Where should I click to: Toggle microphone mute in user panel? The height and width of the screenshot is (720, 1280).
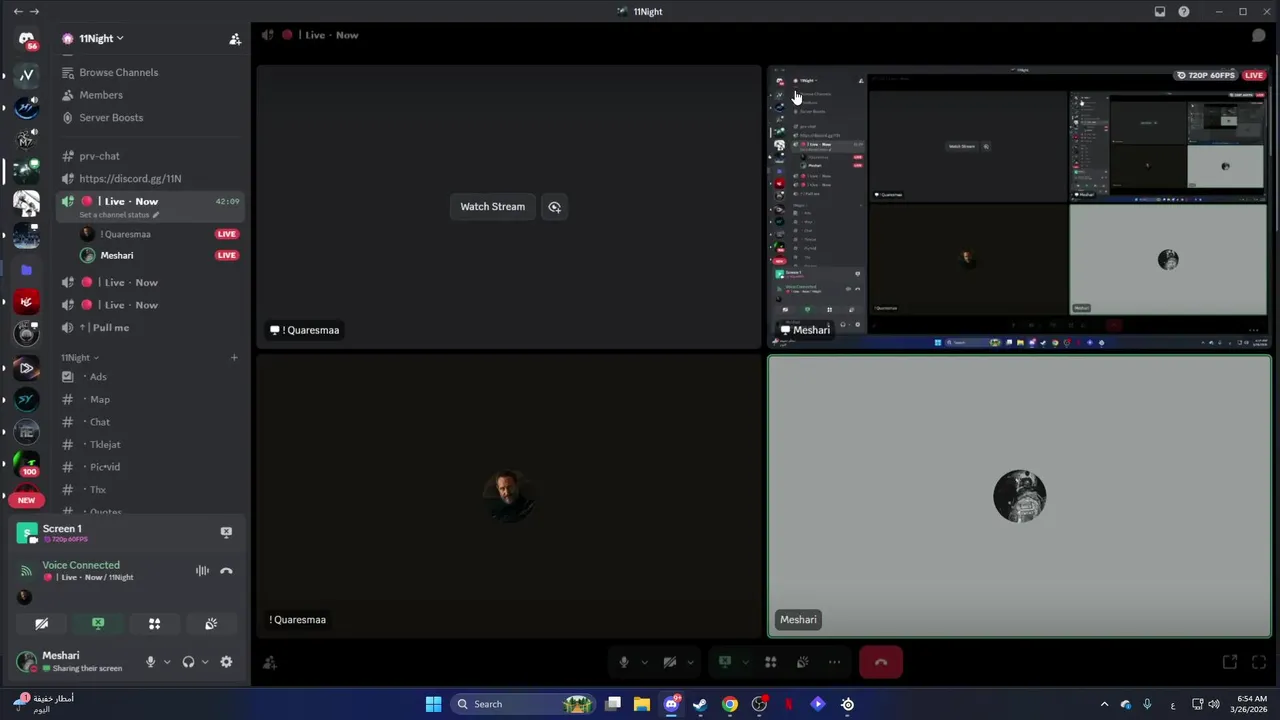coord(151,662)
